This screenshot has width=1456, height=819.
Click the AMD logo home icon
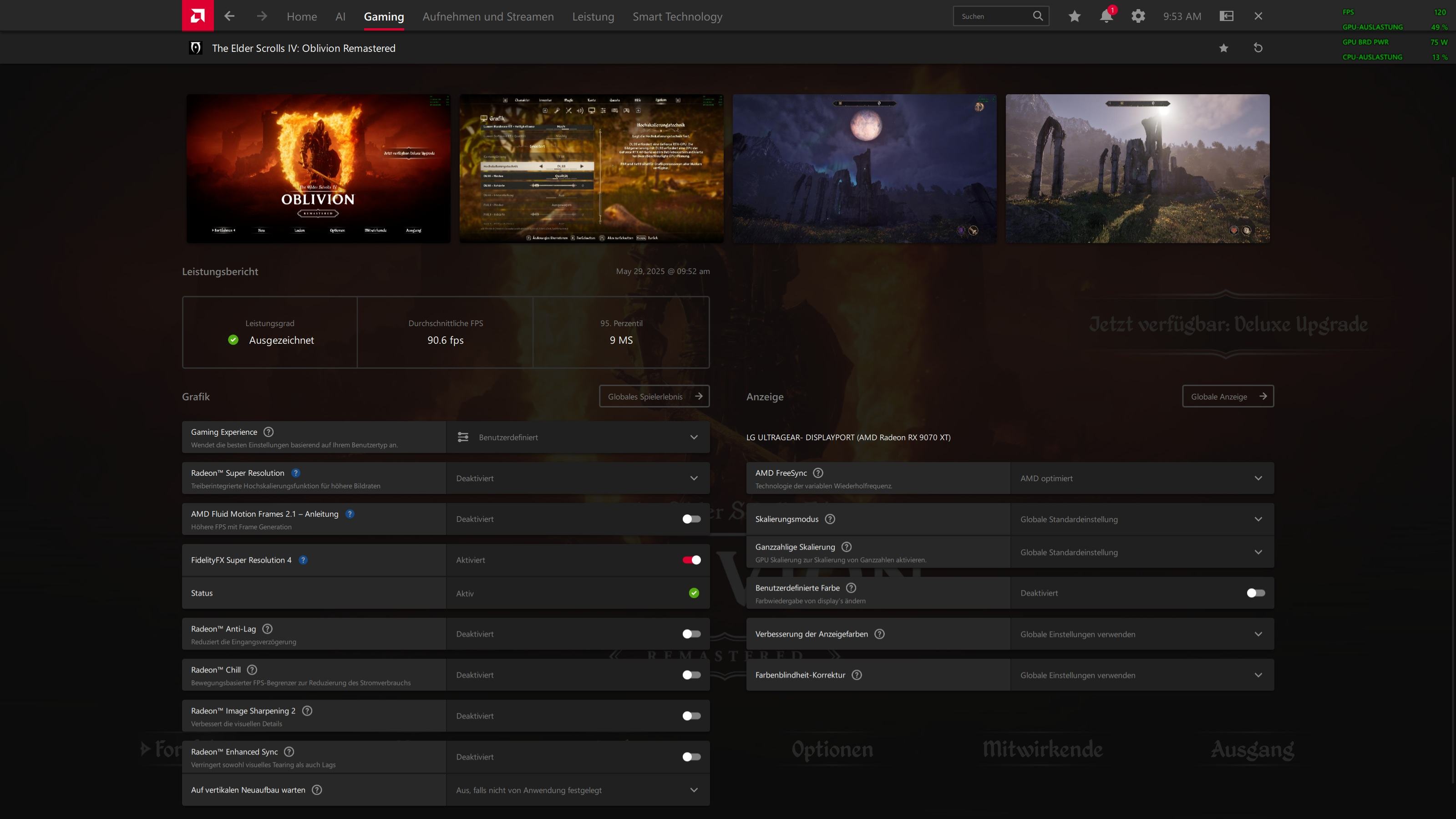tap(197, 16)
